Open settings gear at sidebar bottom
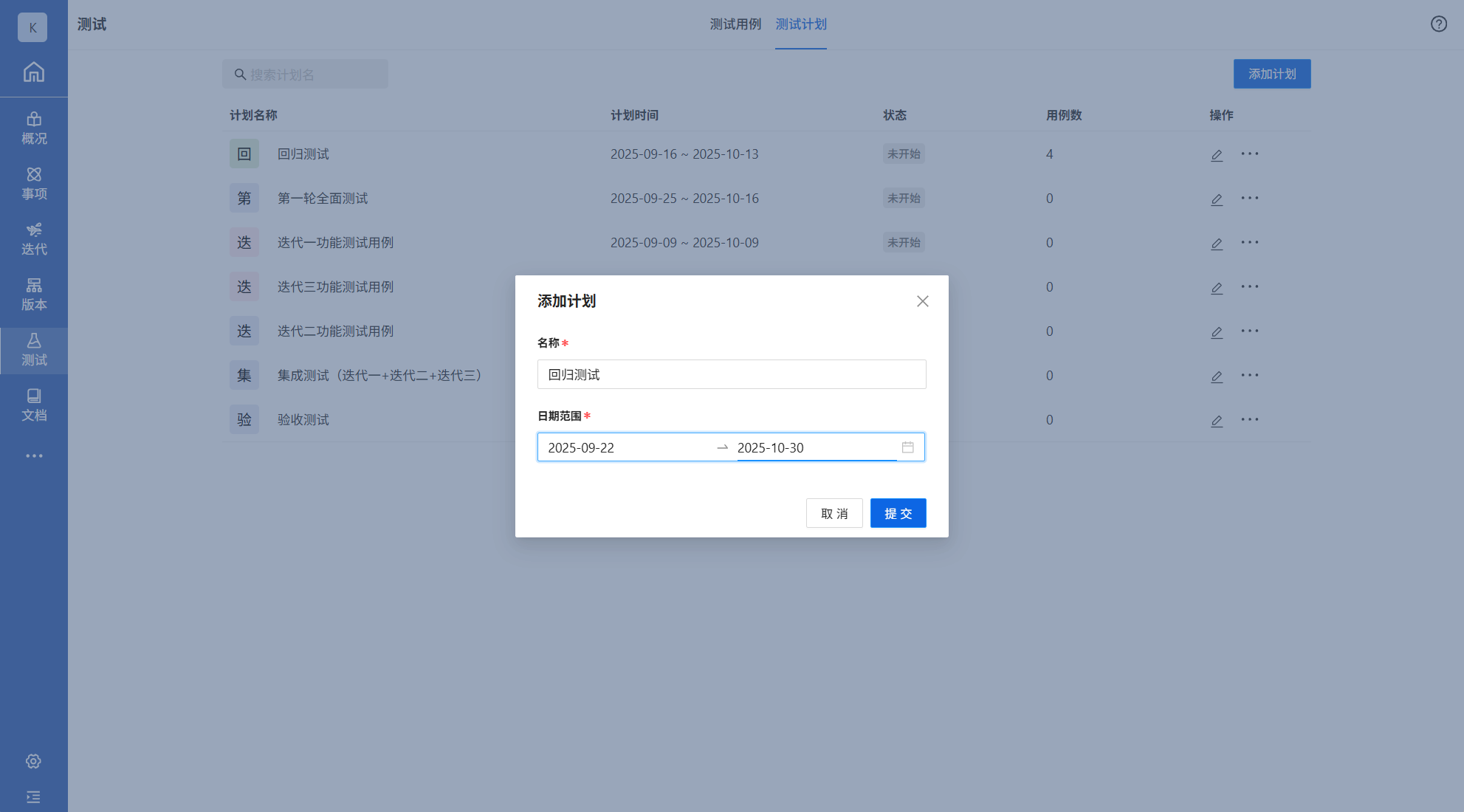 (x=33, y=761)
